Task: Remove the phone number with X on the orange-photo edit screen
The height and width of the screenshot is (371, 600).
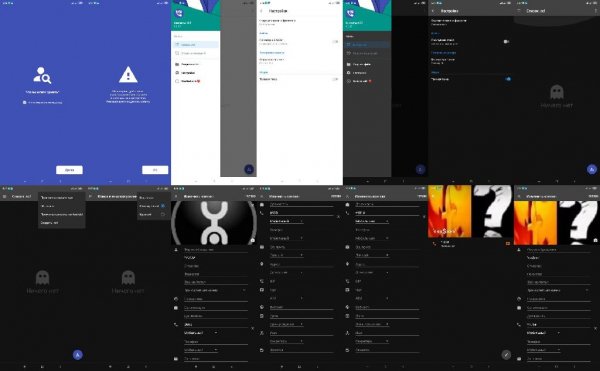Action: 596,329
